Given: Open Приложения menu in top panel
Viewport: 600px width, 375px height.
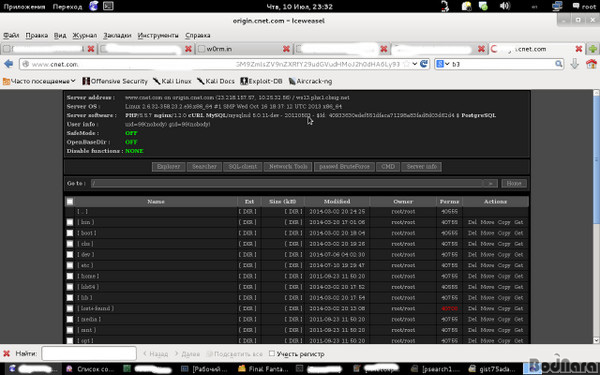Looking at the screenshot, I should 24,7.
